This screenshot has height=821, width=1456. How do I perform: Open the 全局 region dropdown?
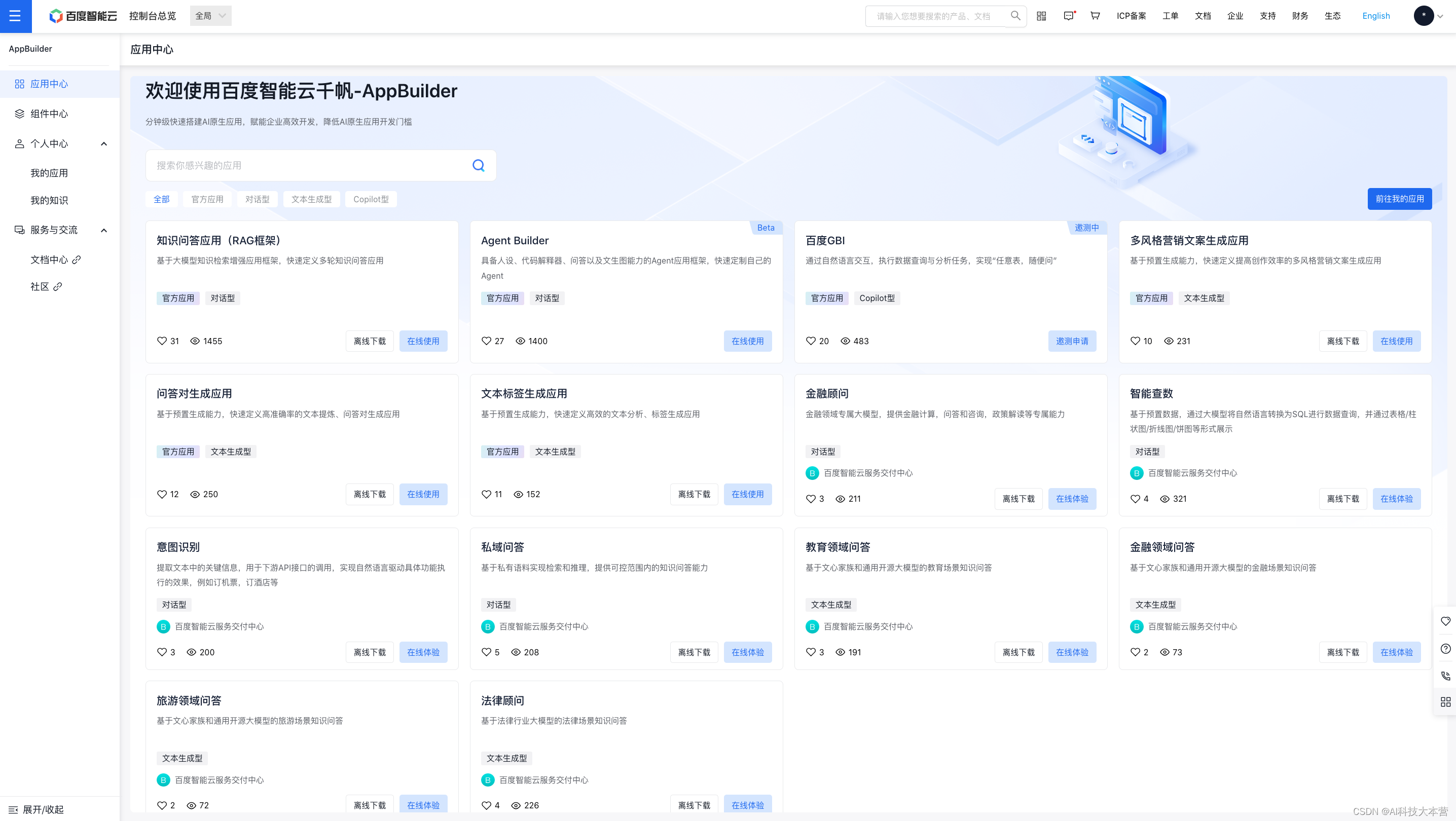210,16
